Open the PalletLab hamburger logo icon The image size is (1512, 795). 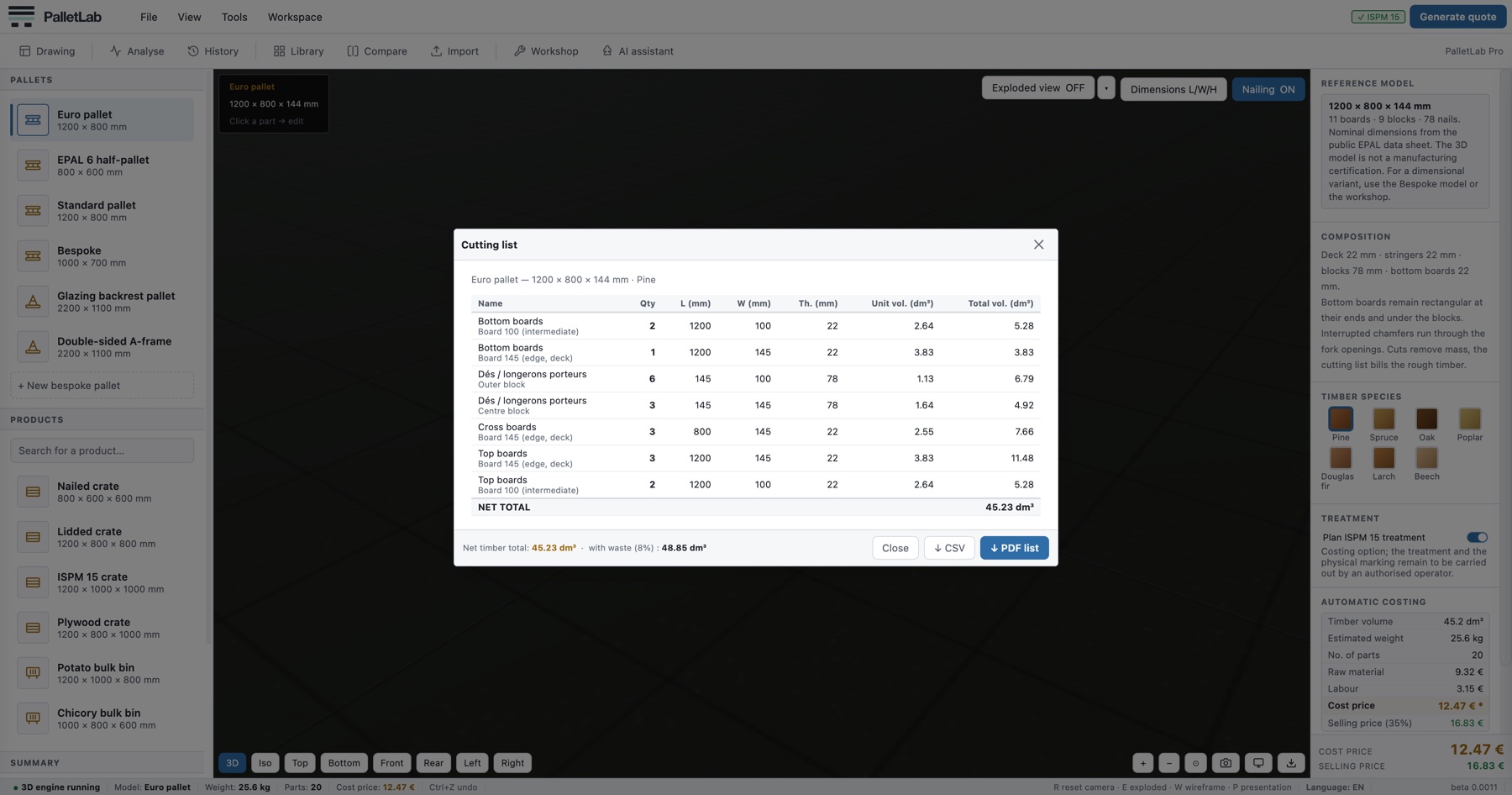[x=21, y=16]
